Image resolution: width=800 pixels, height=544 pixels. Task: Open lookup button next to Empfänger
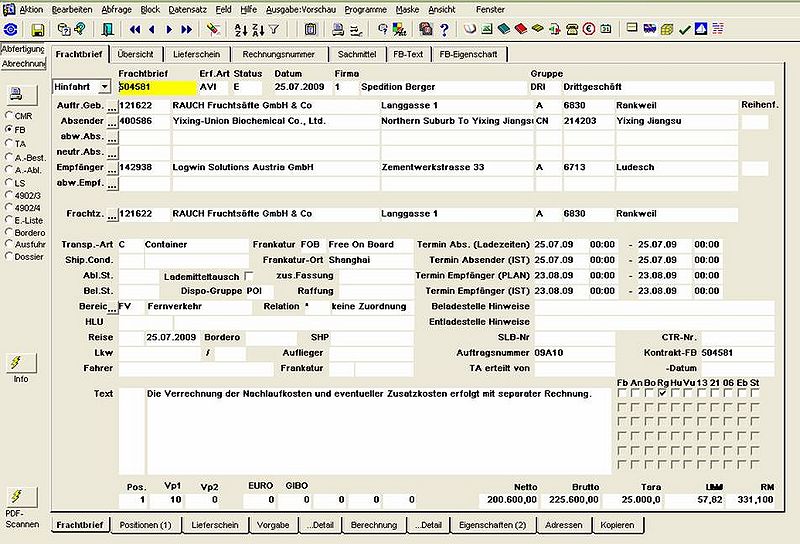coord(112,168)
